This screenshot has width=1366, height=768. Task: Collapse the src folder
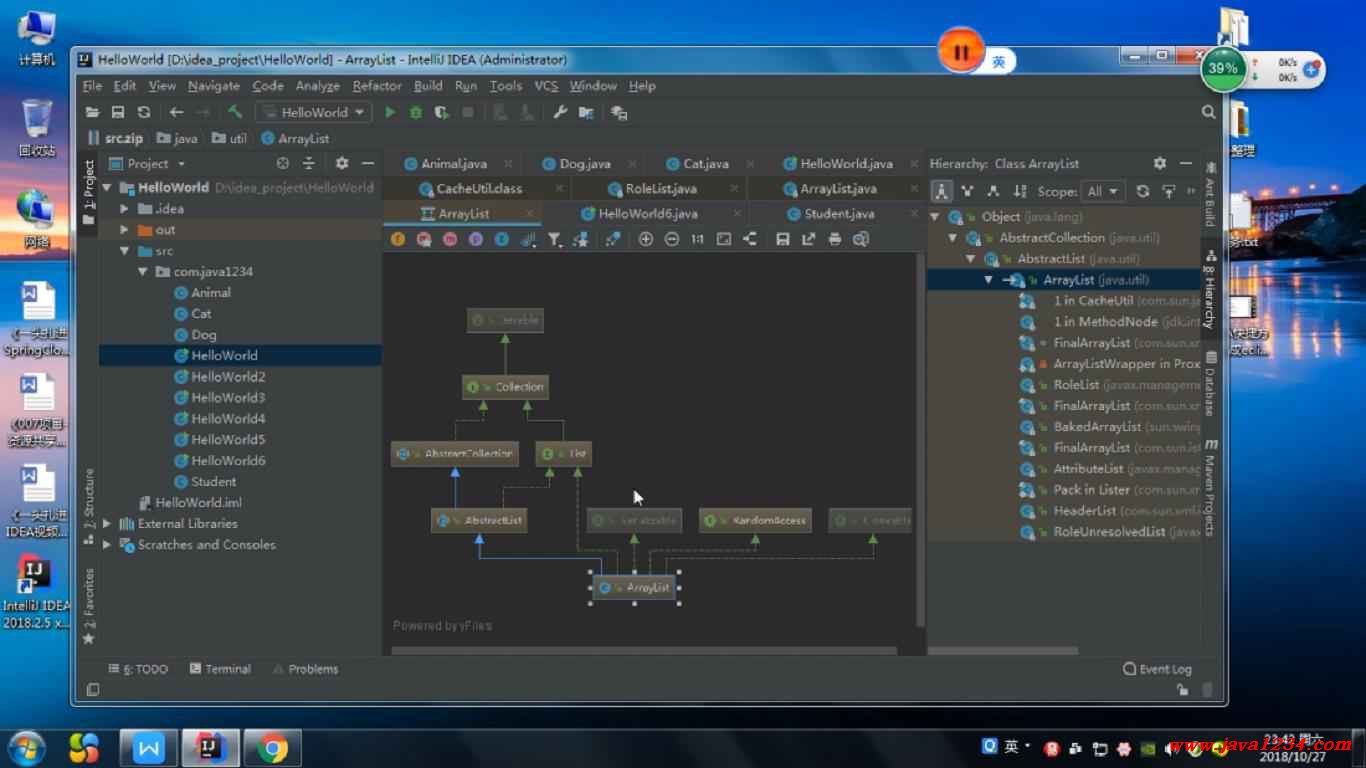[x=125, y=251]
